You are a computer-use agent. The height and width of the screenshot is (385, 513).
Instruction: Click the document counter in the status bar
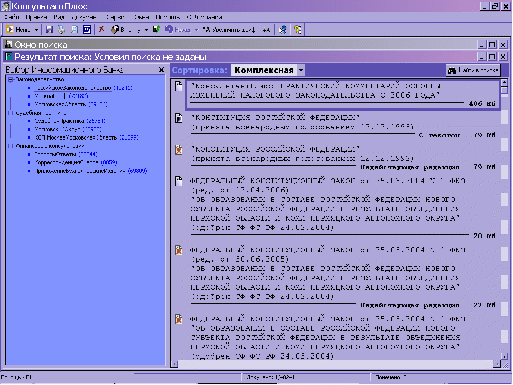pos(271,377)
